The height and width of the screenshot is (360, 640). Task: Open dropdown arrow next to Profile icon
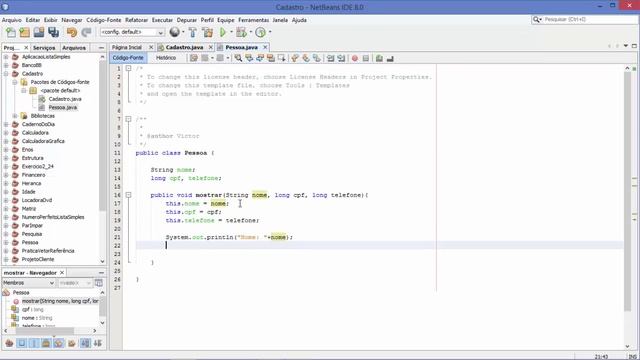[270, 32]
